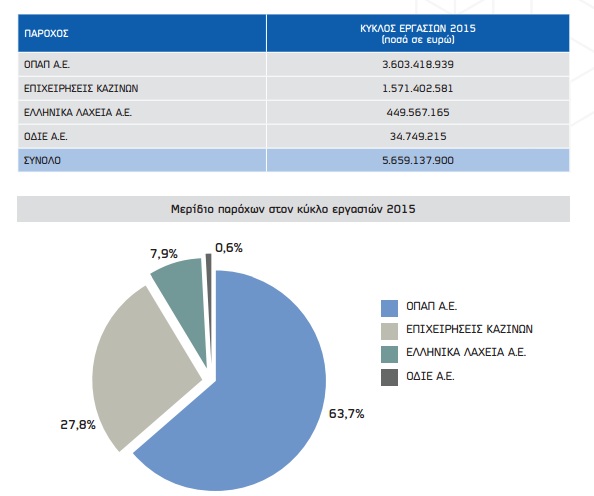Select the total value 5.659.137.900

coord(418,160)
